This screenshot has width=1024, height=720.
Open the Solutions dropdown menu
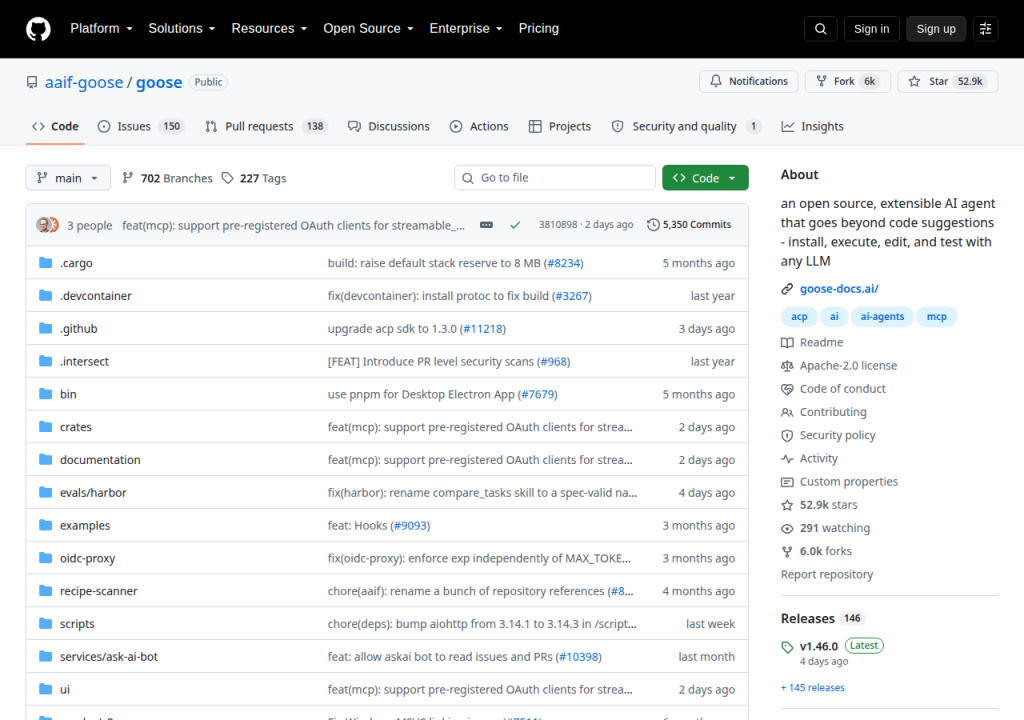pos(182,29)
